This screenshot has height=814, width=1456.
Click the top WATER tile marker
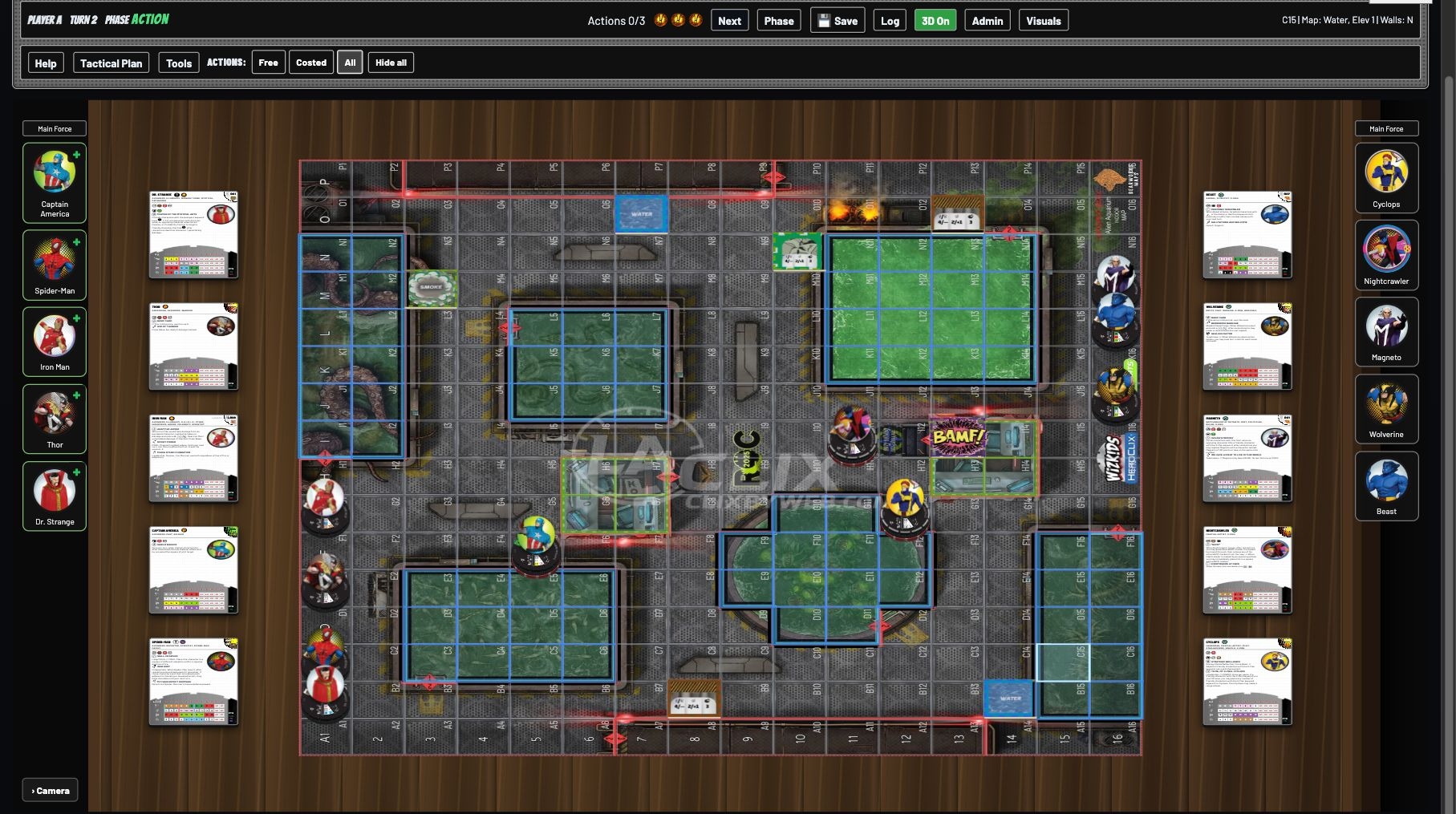[x=642, y=215]
